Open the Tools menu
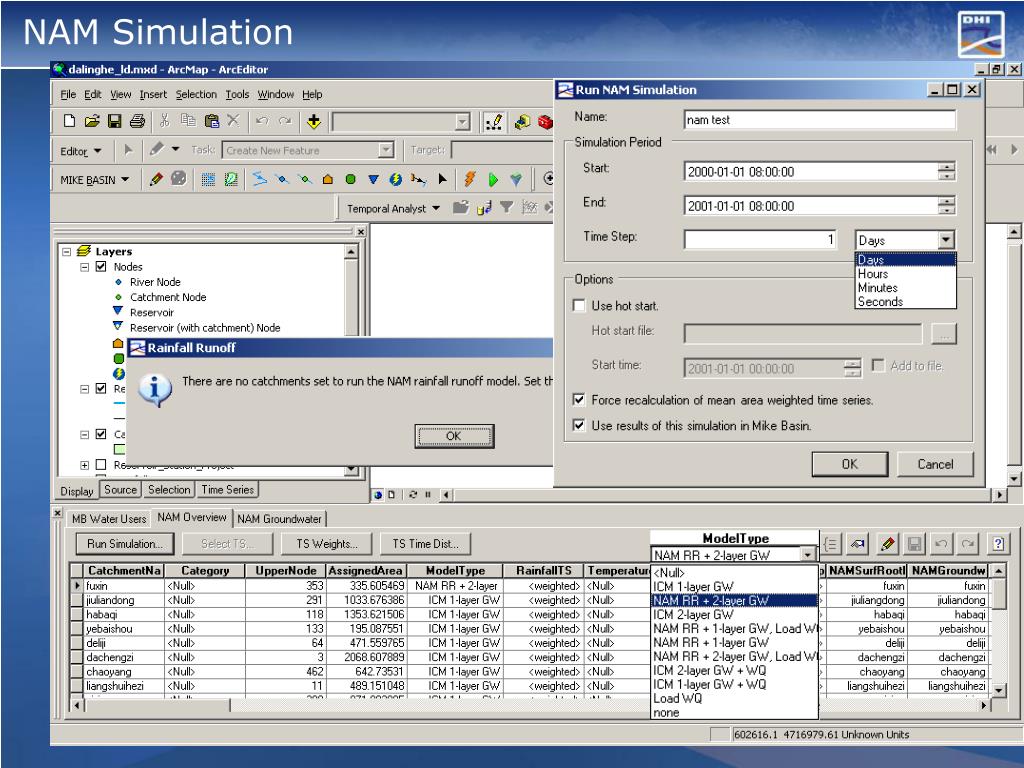This screenshot has height=768, width=1024. point(237,95)
